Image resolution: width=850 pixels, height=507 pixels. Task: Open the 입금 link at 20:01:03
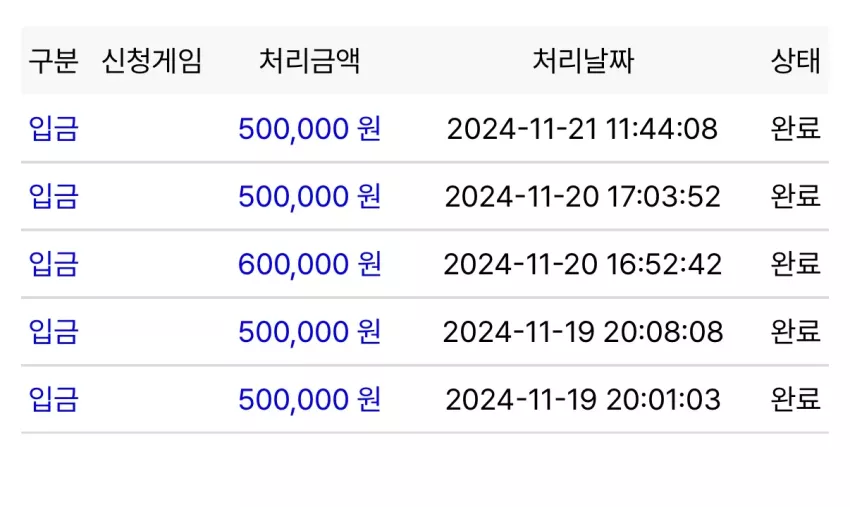pyautogui.click(x=54, y=399)
